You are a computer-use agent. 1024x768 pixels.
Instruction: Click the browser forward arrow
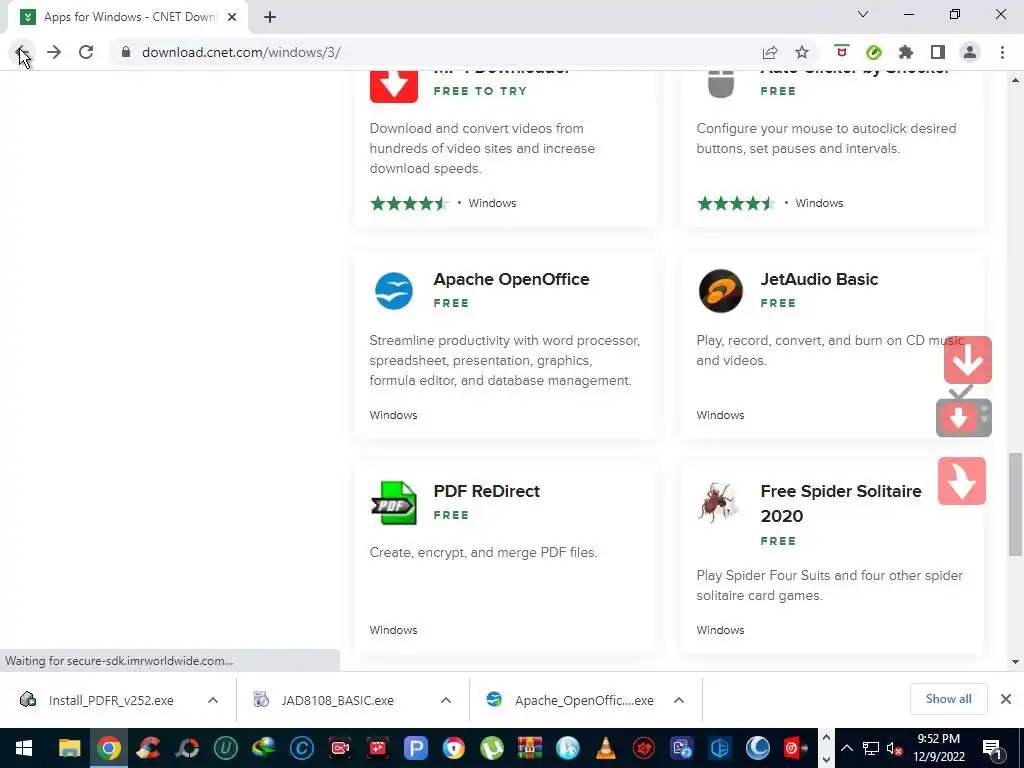54,52
